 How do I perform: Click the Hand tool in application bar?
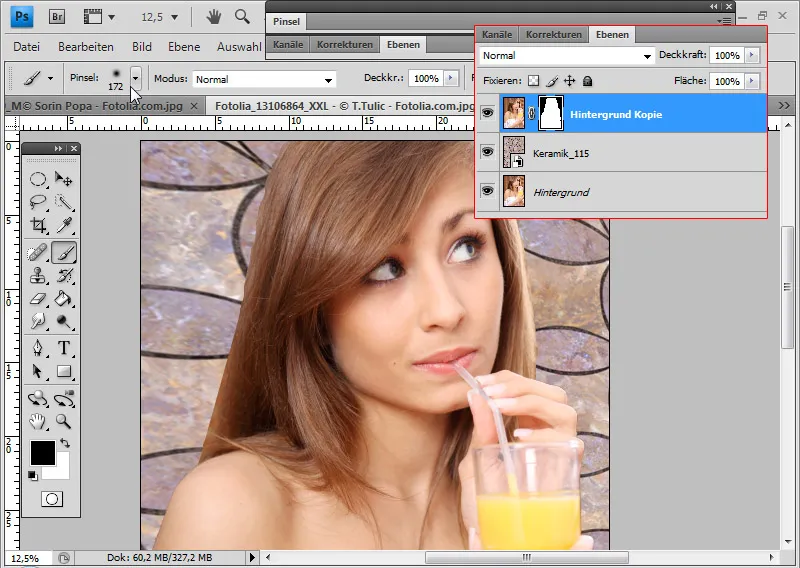[x=214, y=17]
